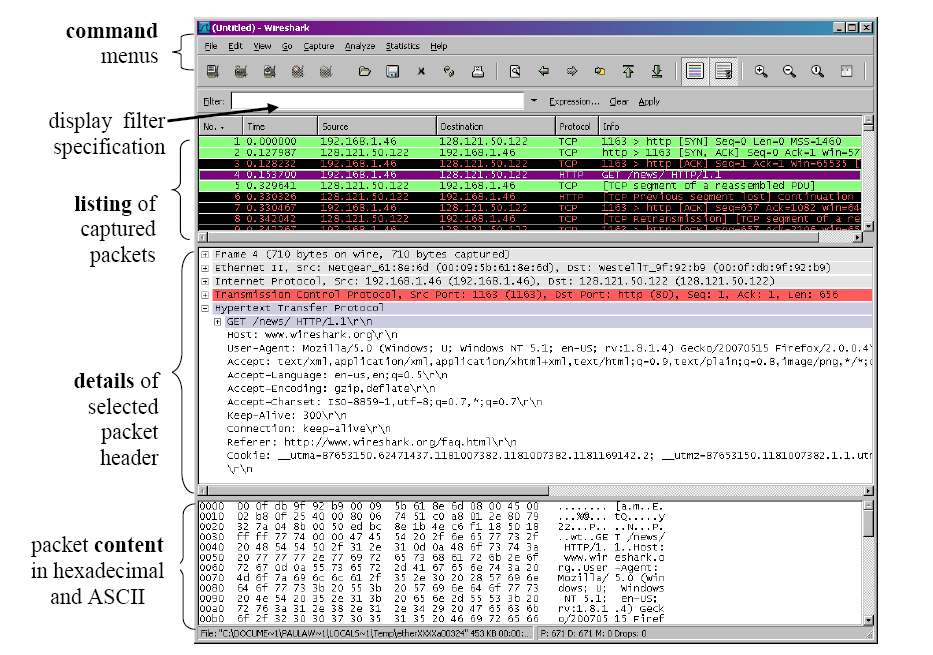Image resolution: width=933 pixels, height=655 pixels.
Task: Click into the display Filter text field
Action: [377, 101]
